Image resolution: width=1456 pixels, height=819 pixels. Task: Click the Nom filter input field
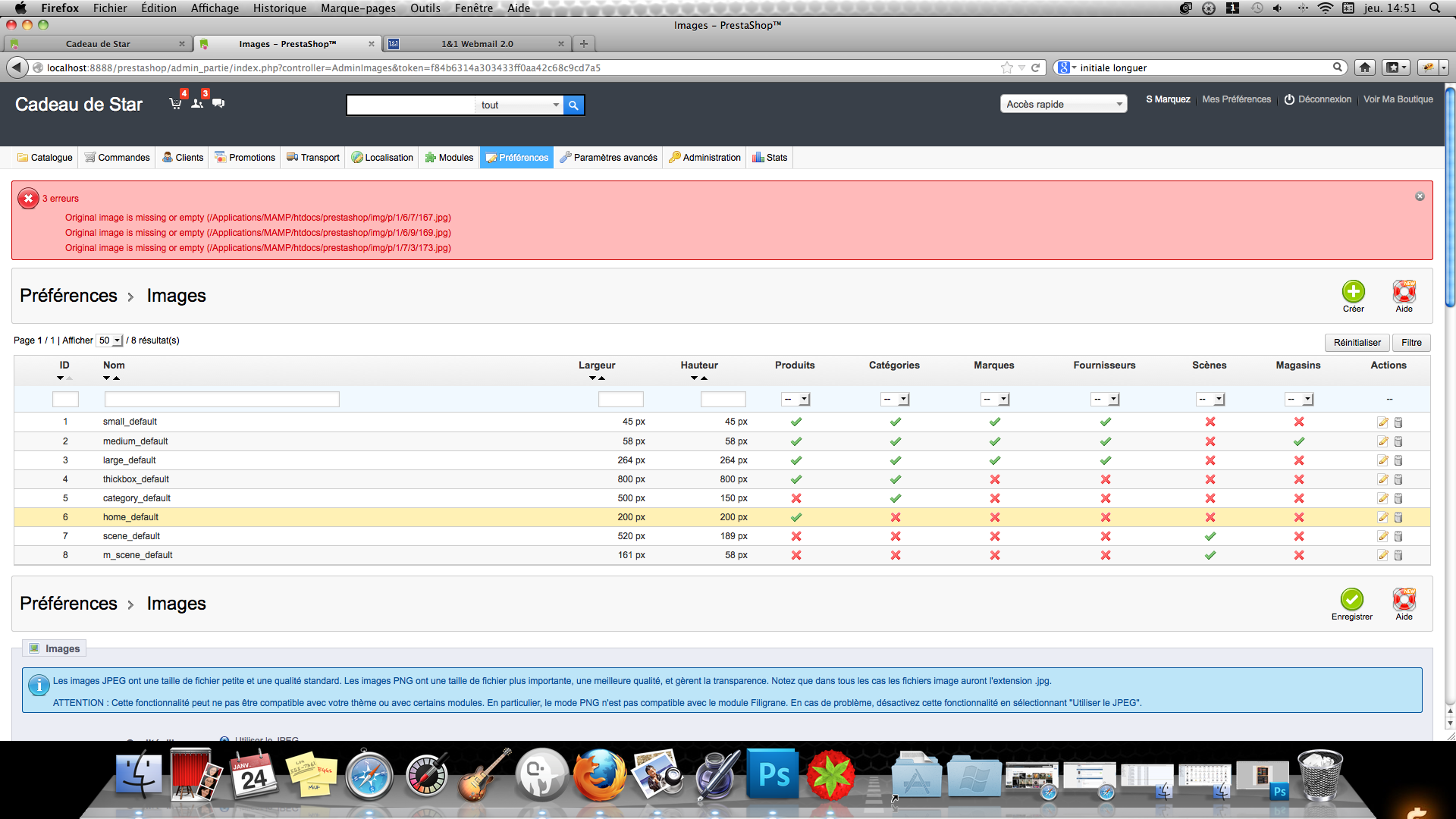pyautogui.click(x=221, y=400)
